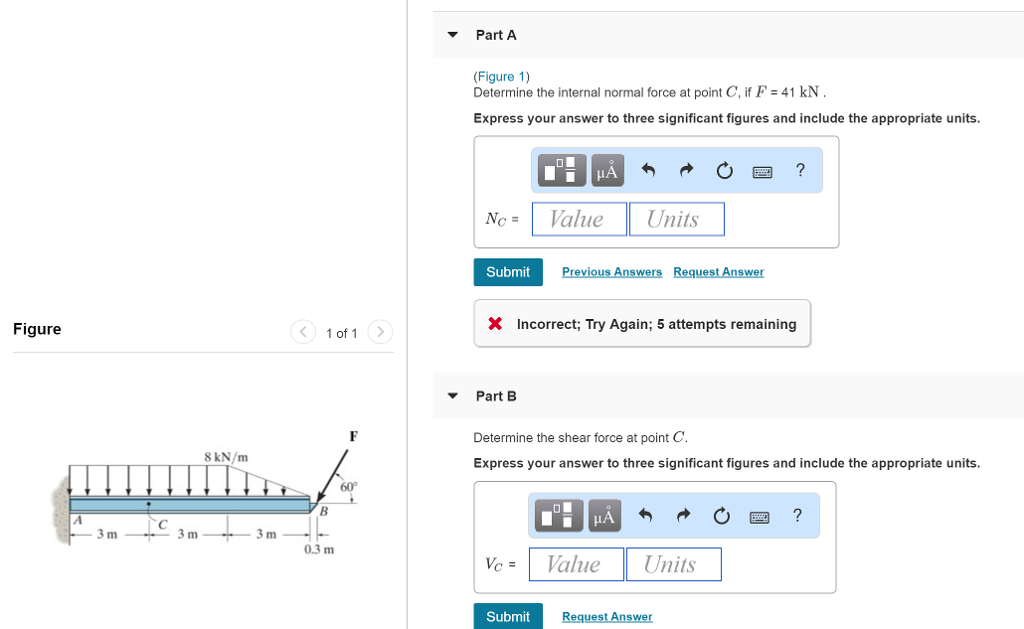The width and height of the screenshot is (1024, 629).
Task: Reset the Part A answer with the circular arrow
Action: coord(724,171)
